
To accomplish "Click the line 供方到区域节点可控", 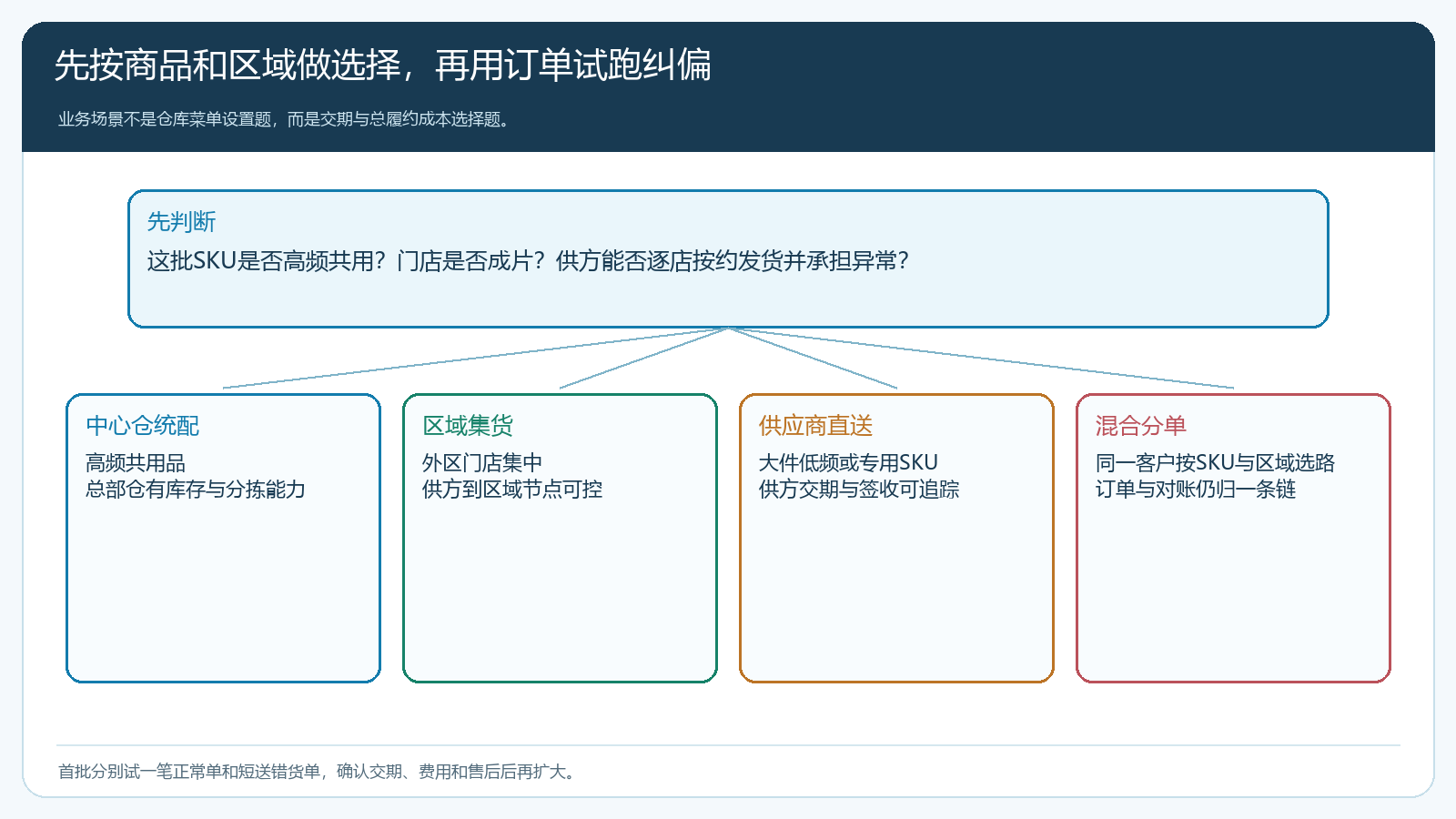I will click(512, 490).
